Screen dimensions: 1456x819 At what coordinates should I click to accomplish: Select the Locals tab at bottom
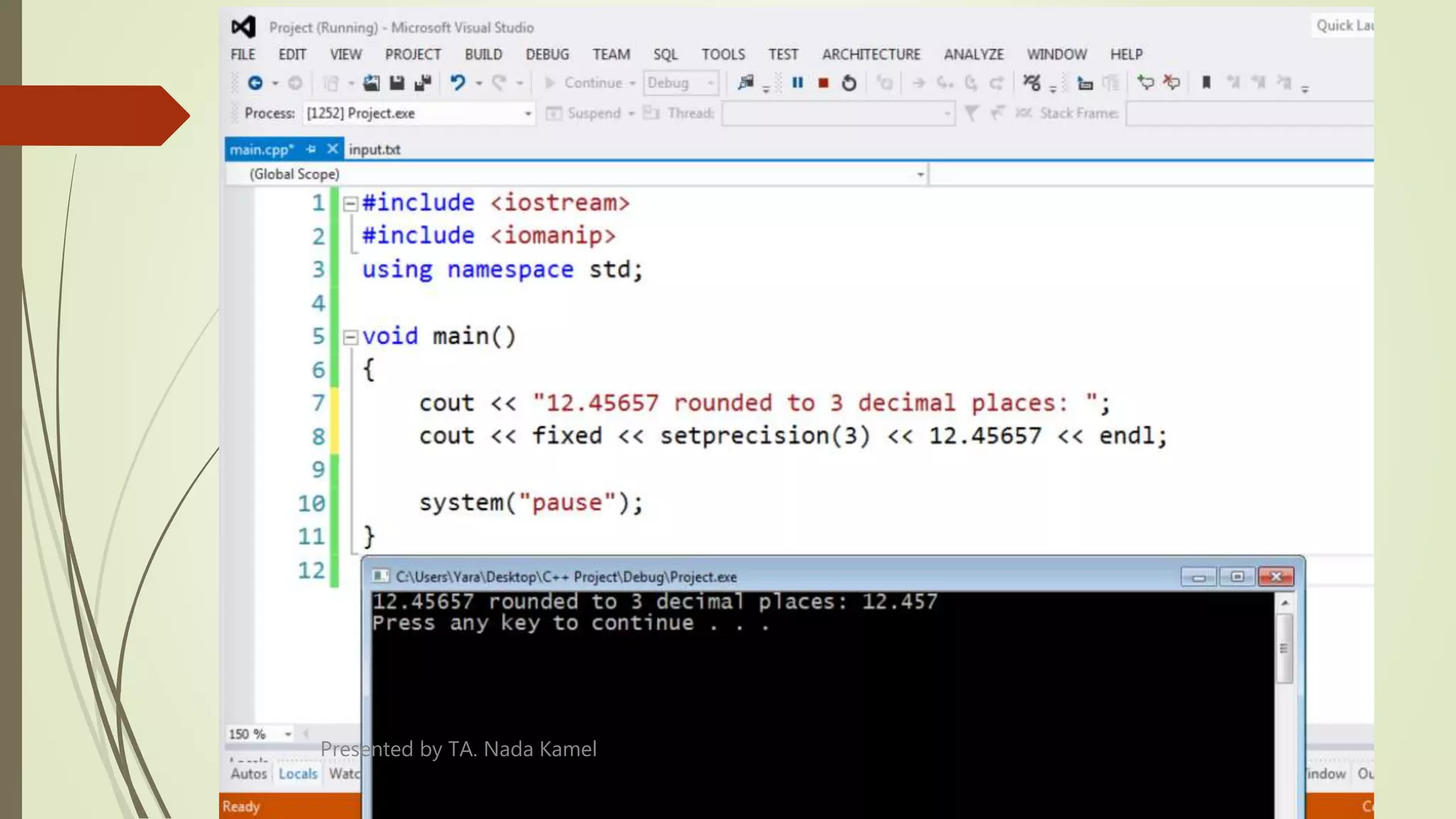click(298, 773)
